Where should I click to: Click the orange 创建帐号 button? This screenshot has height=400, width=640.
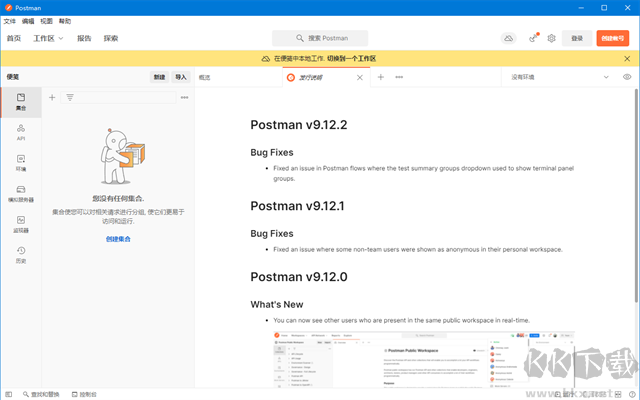[x=612, y=38]
